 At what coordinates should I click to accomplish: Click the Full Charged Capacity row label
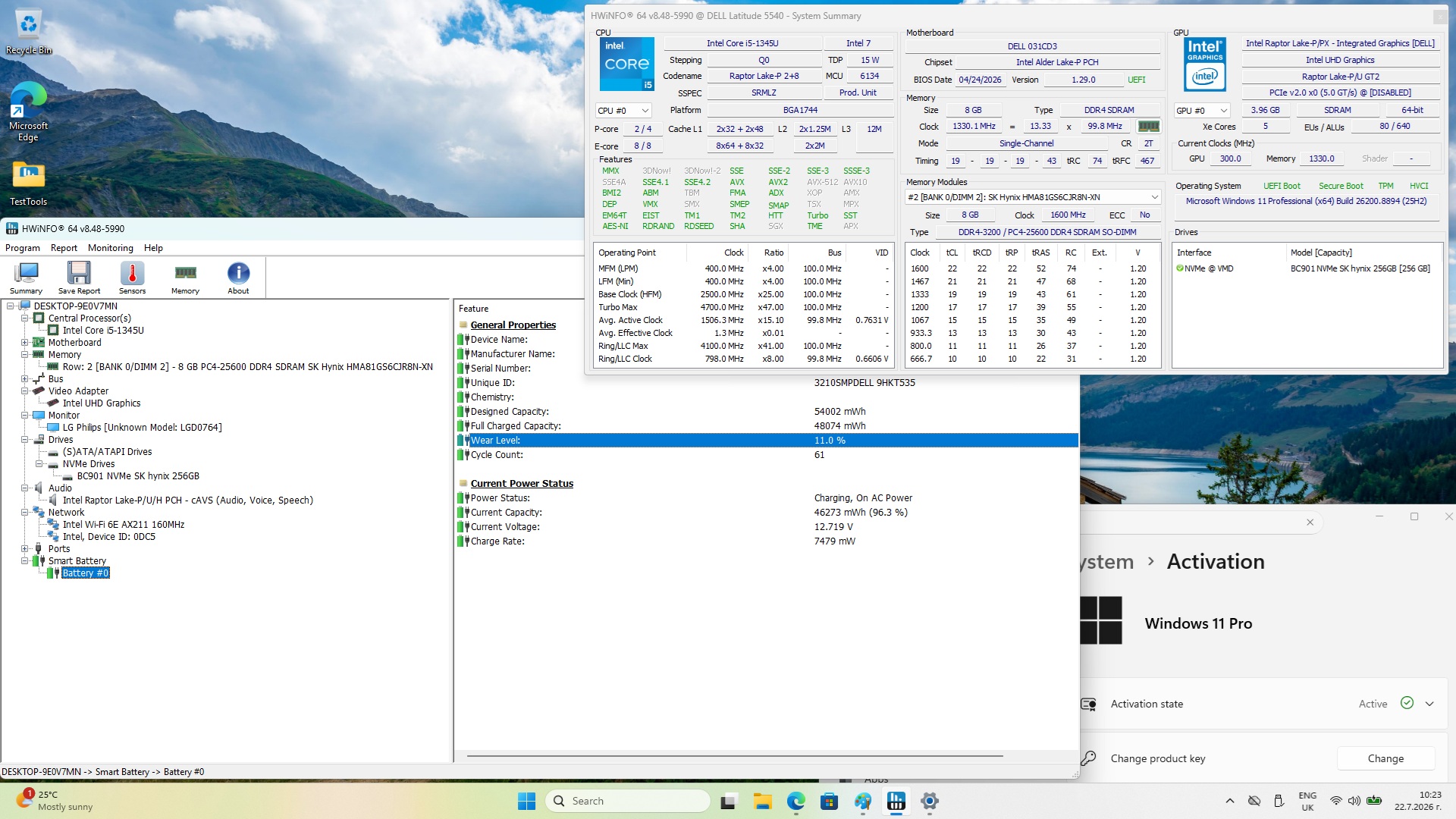pyautogui.click(x=516, y=426)
